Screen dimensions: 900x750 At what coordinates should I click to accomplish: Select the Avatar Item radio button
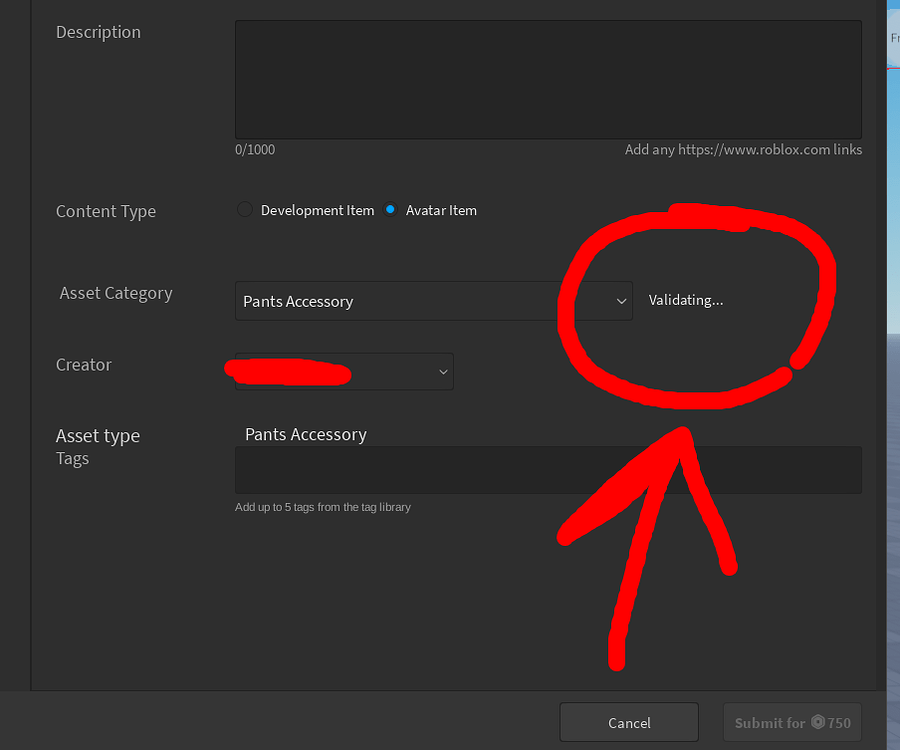coord(389,209)
